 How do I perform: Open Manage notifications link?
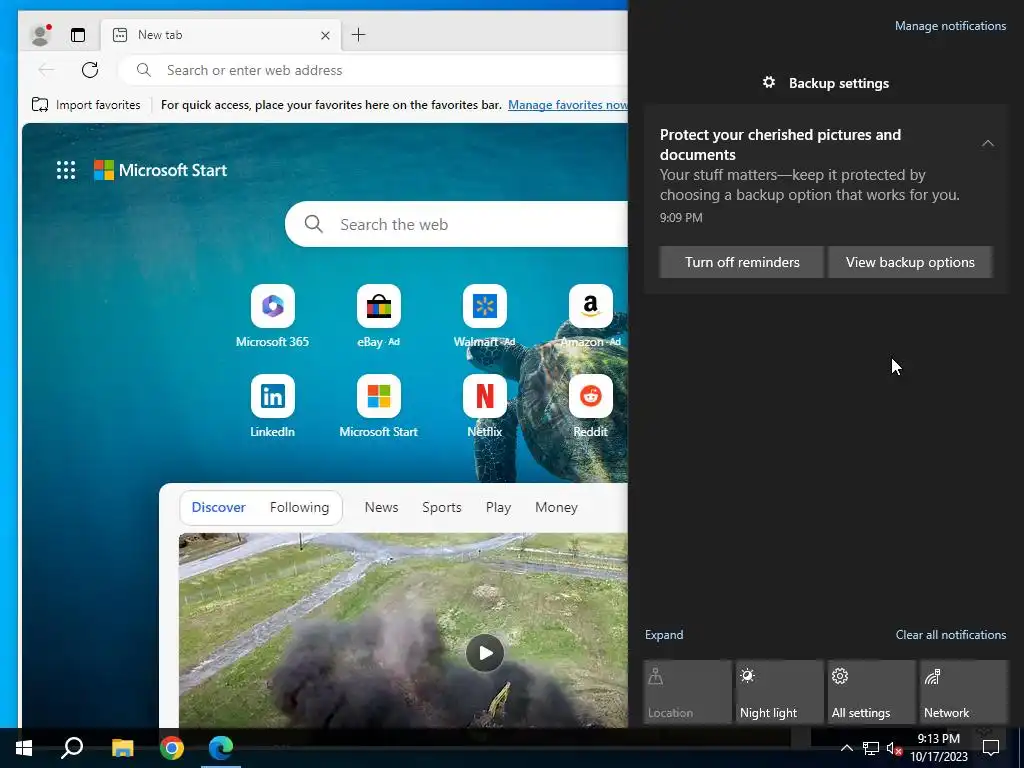pyautogui.click(x=950, y=26)
